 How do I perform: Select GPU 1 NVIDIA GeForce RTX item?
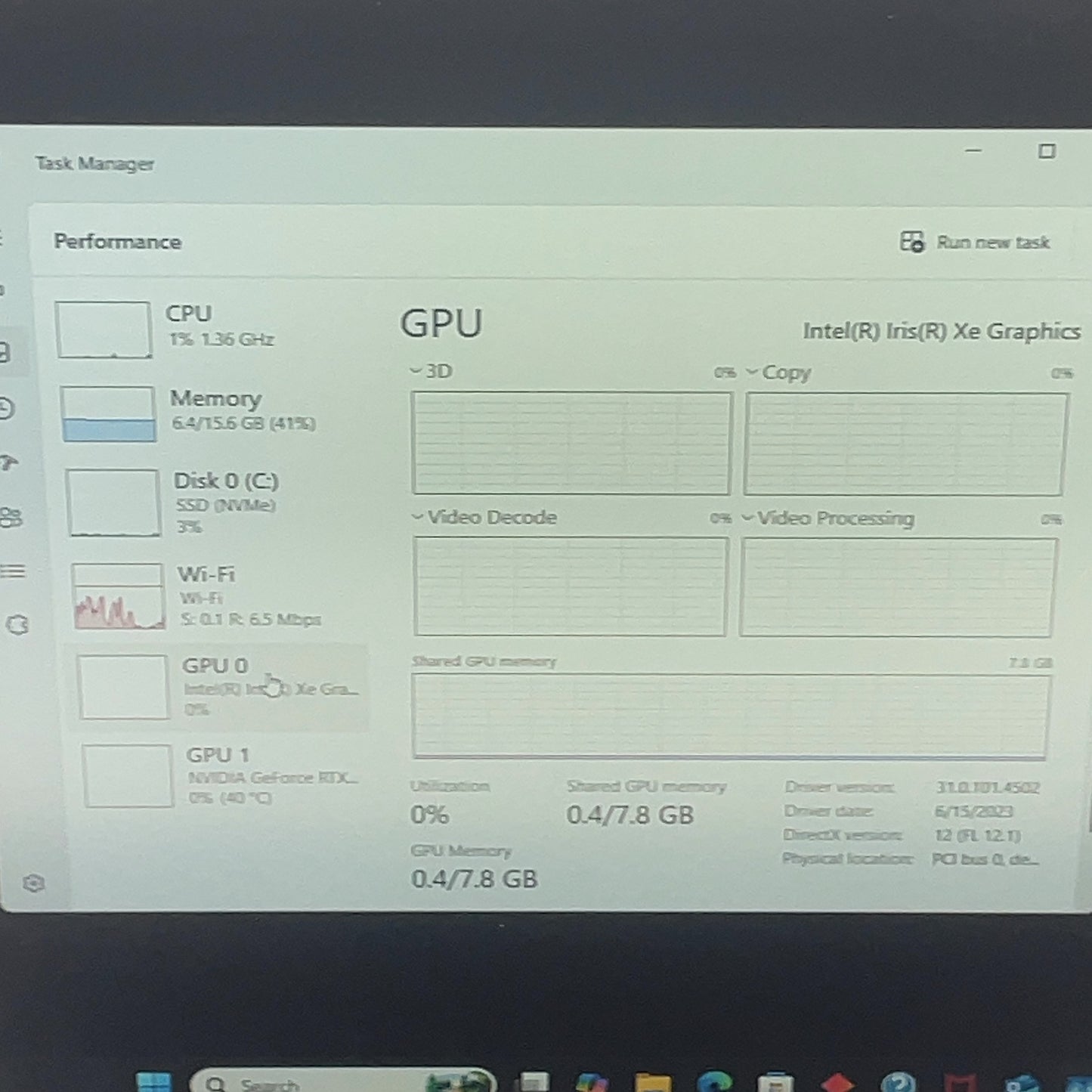point(223,775)
